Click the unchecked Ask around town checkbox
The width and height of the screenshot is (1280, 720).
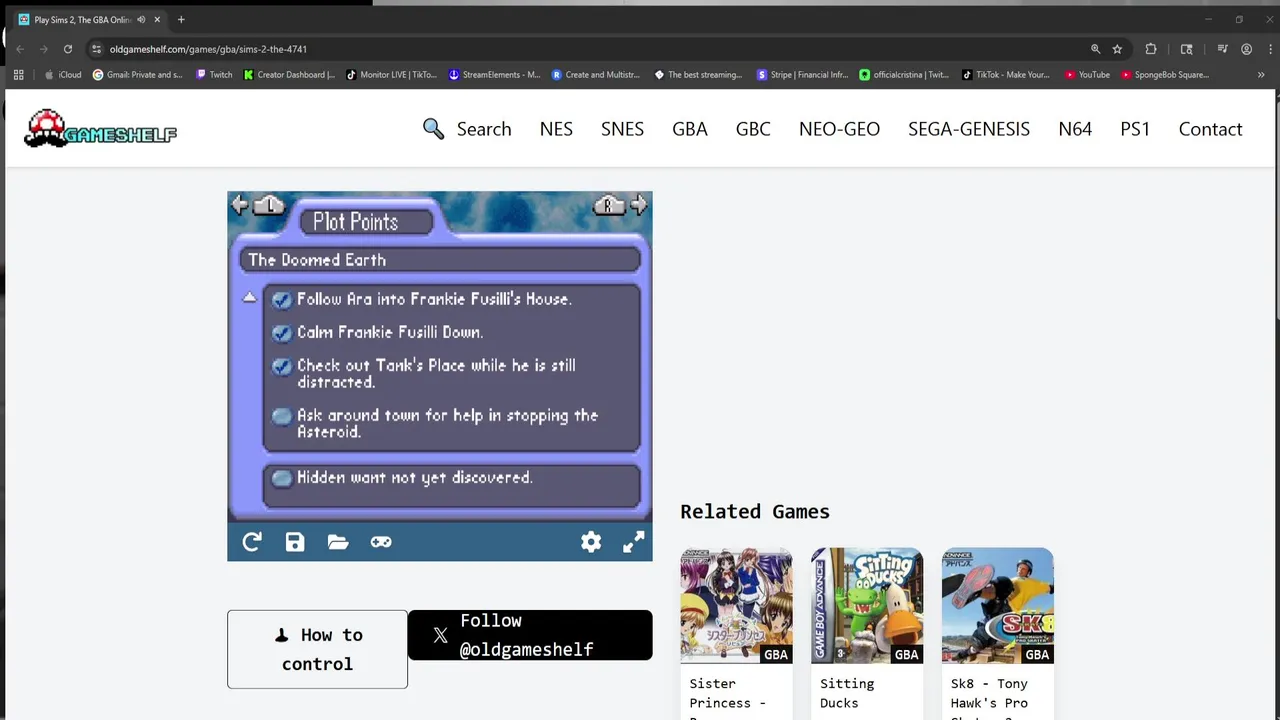tap(282, 416)
